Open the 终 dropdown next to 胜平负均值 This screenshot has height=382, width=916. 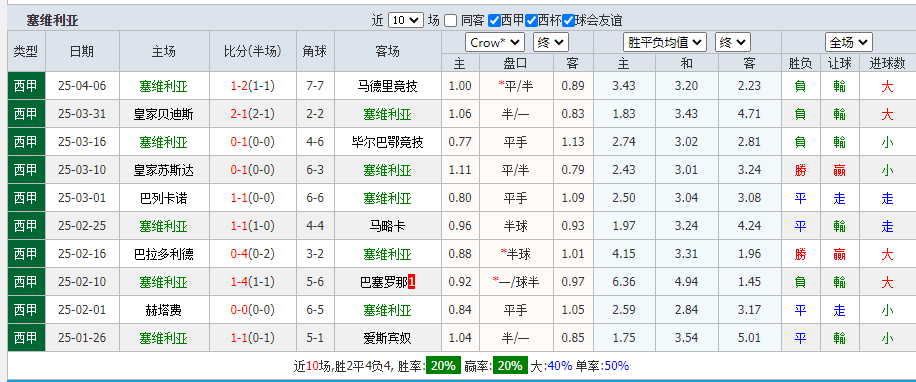point(733,43)
